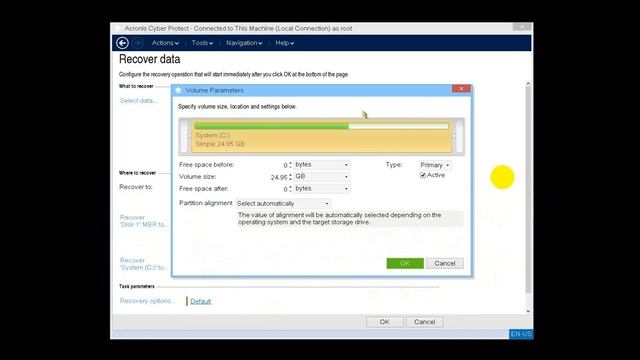The height and width of the screenshot is (360, 640).
Task: Click the Recovery options link
Action: click(x=147, y=301)
